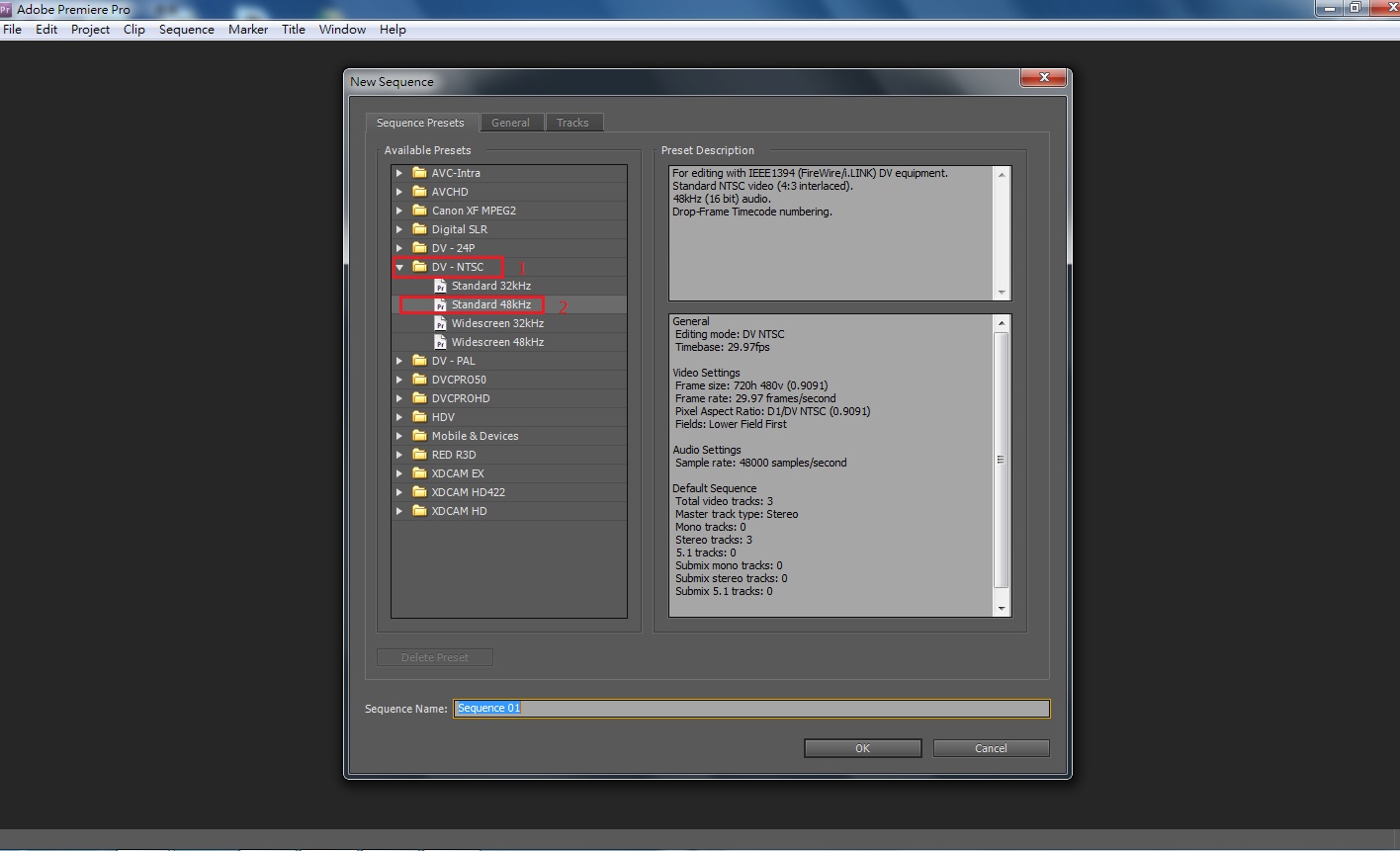Image resolution: width=1400 pixels, height=851 pixels.
Task: Open the Sequence menu
Action: (186, 30)
